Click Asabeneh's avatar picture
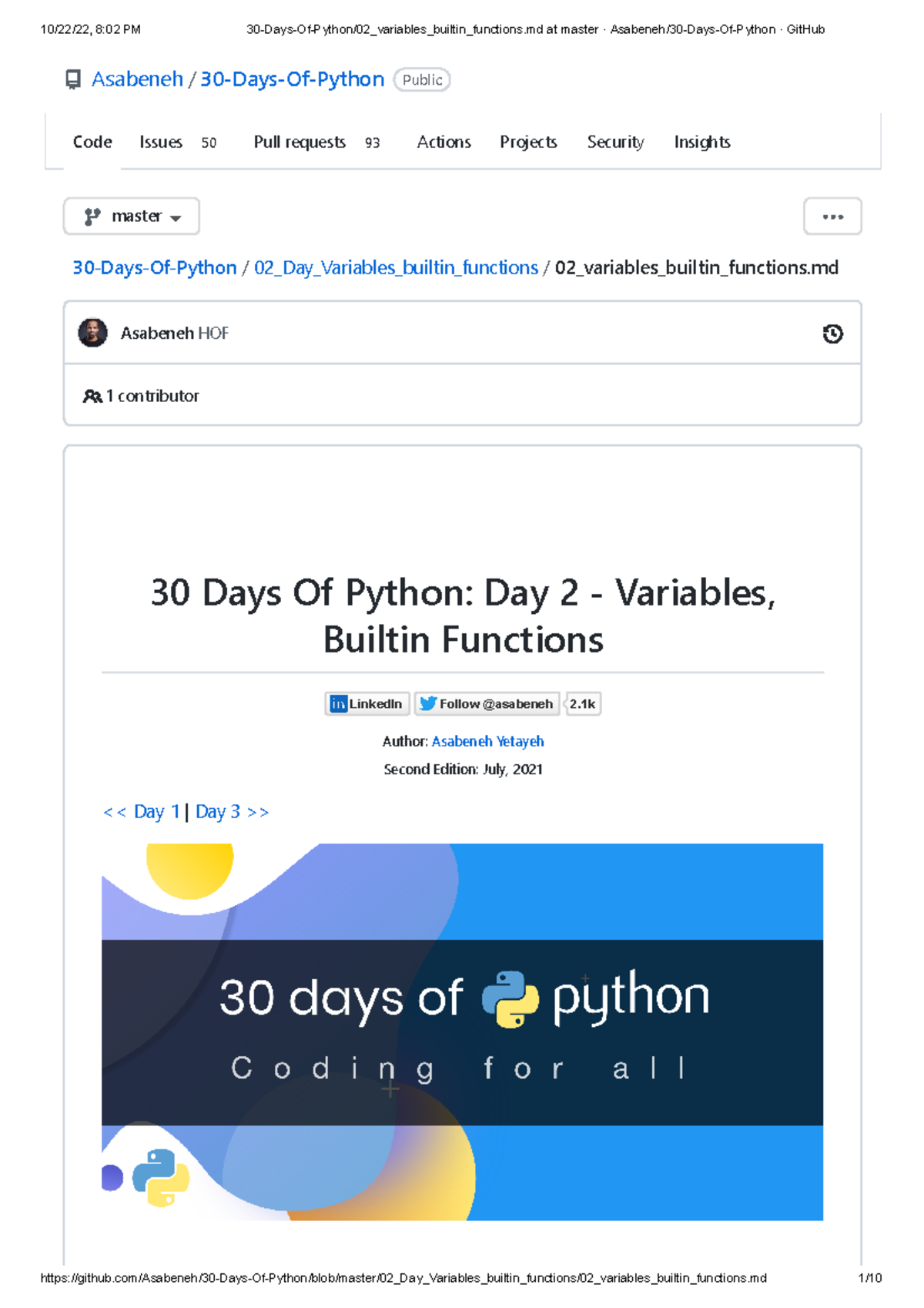 click(x=93, y=333)
